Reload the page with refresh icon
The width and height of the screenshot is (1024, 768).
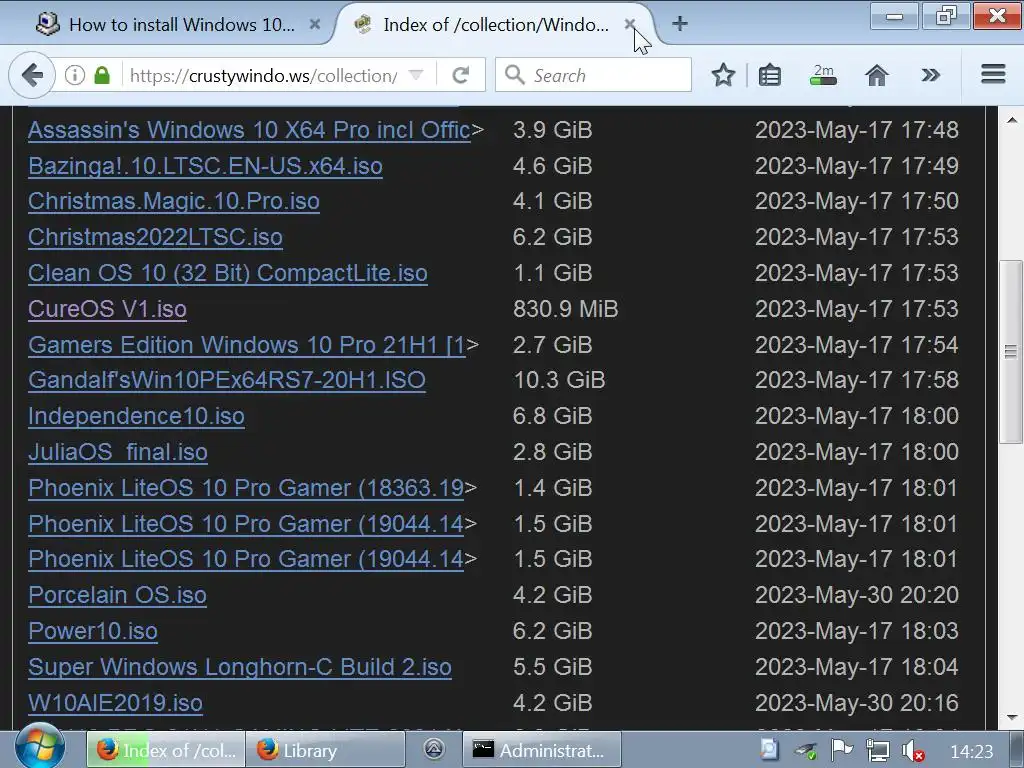click(461, 75)
